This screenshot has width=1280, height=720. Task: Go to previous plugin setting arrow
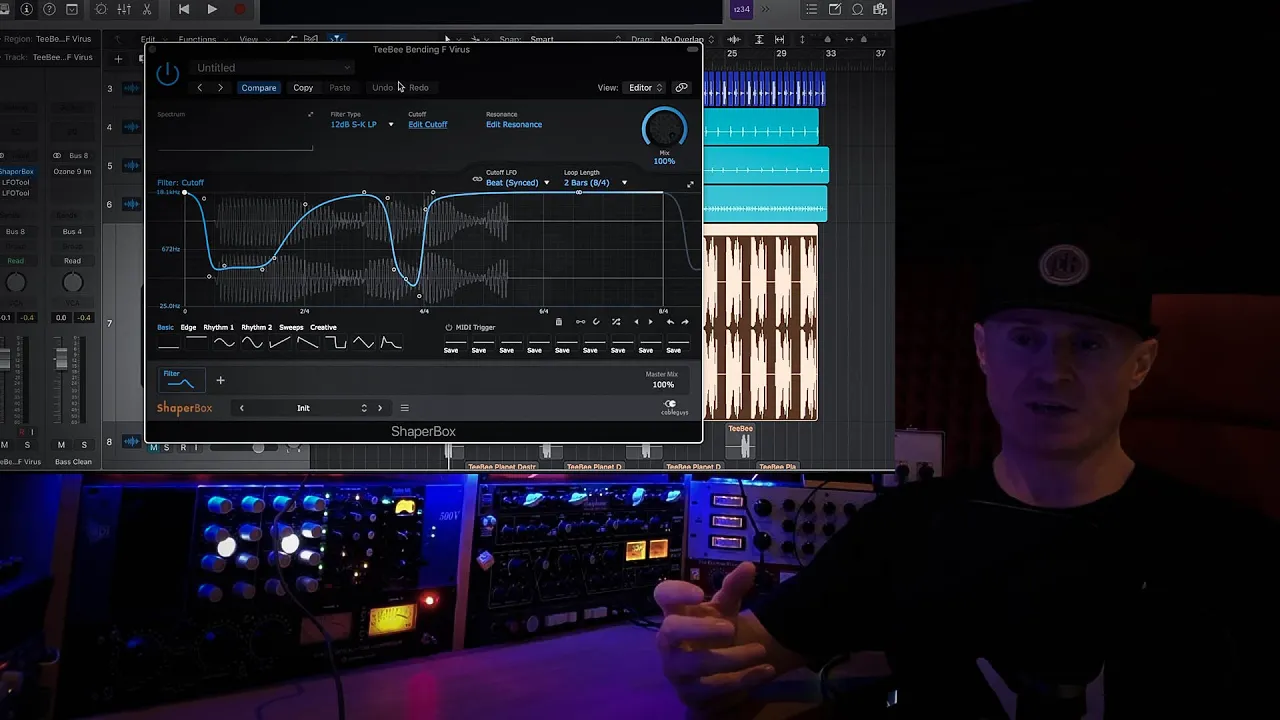(x=200, y=88)
